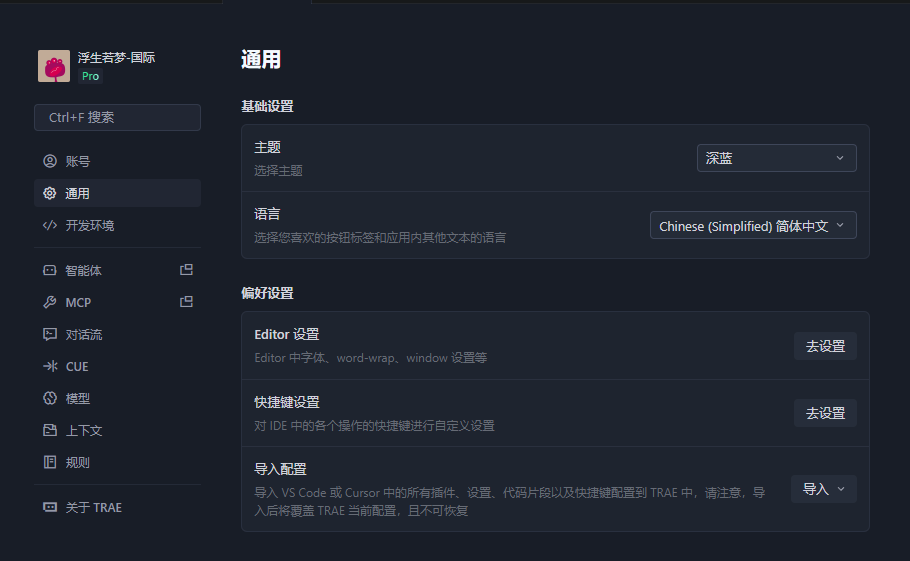Click the 模型 model icon
This screenshot has width=910, height=561.
pyautogui.click(x=50, y=398)
